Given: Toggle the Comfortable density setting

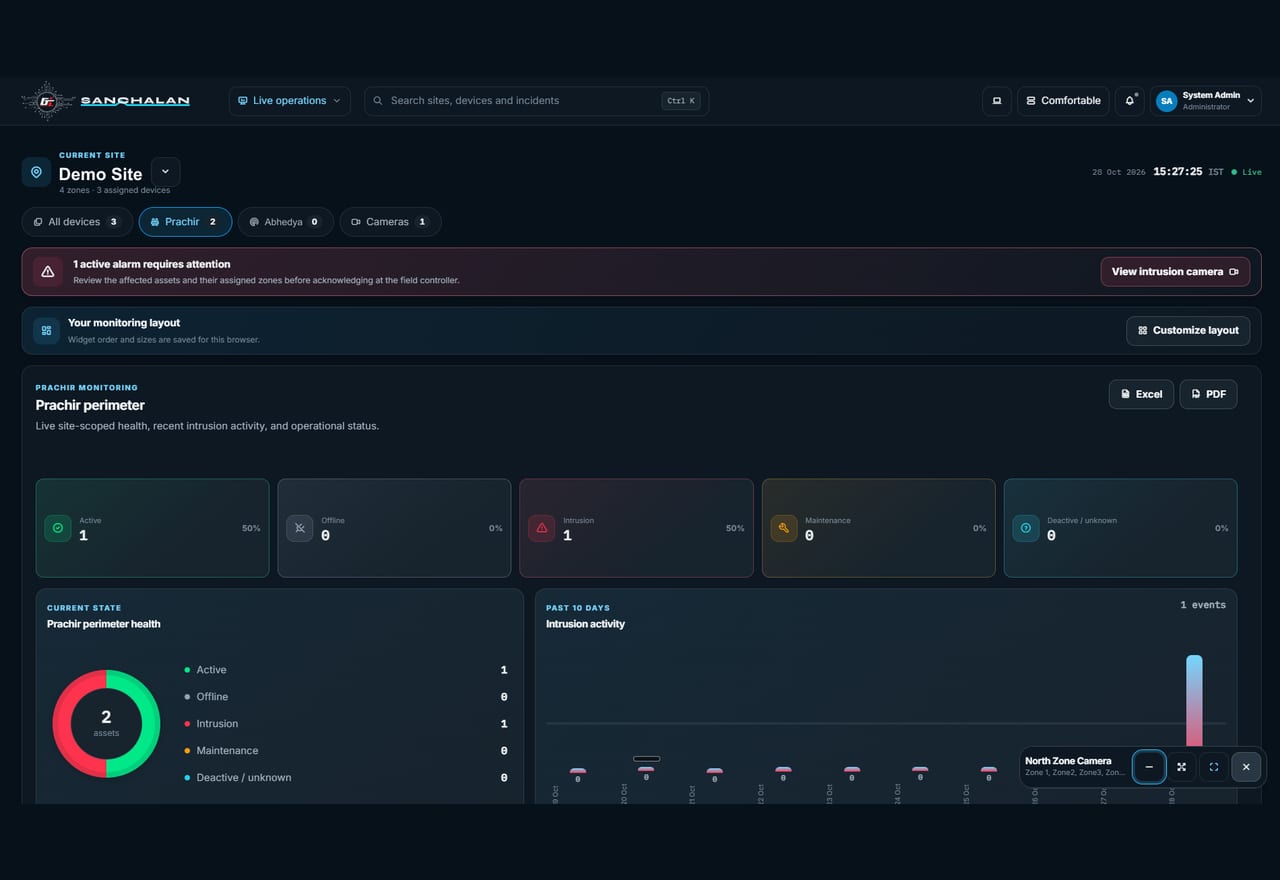Looking at the screenshot, I should click(x=1063, y=101).
